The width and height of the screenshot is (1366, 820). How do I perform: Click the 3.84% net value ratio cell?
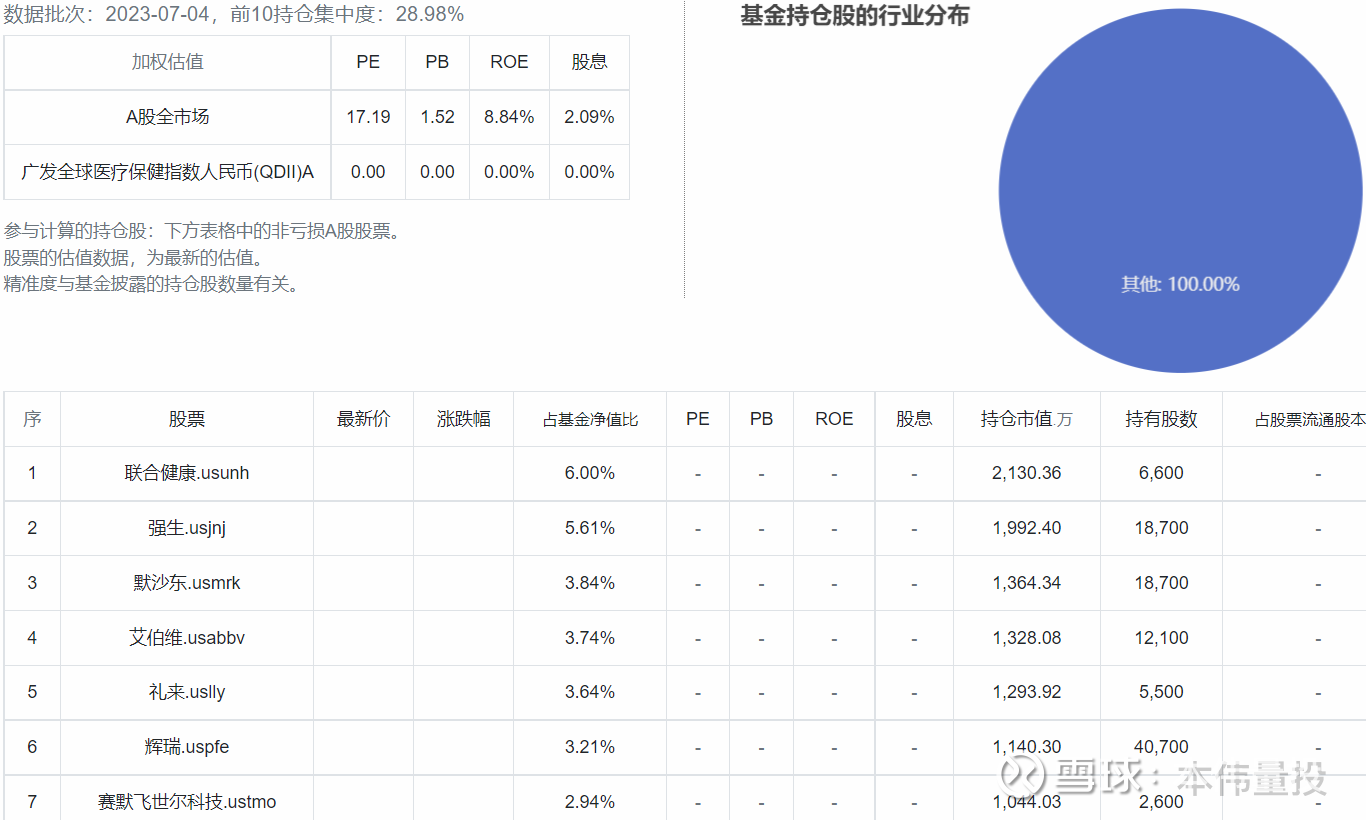click(590, 583)
